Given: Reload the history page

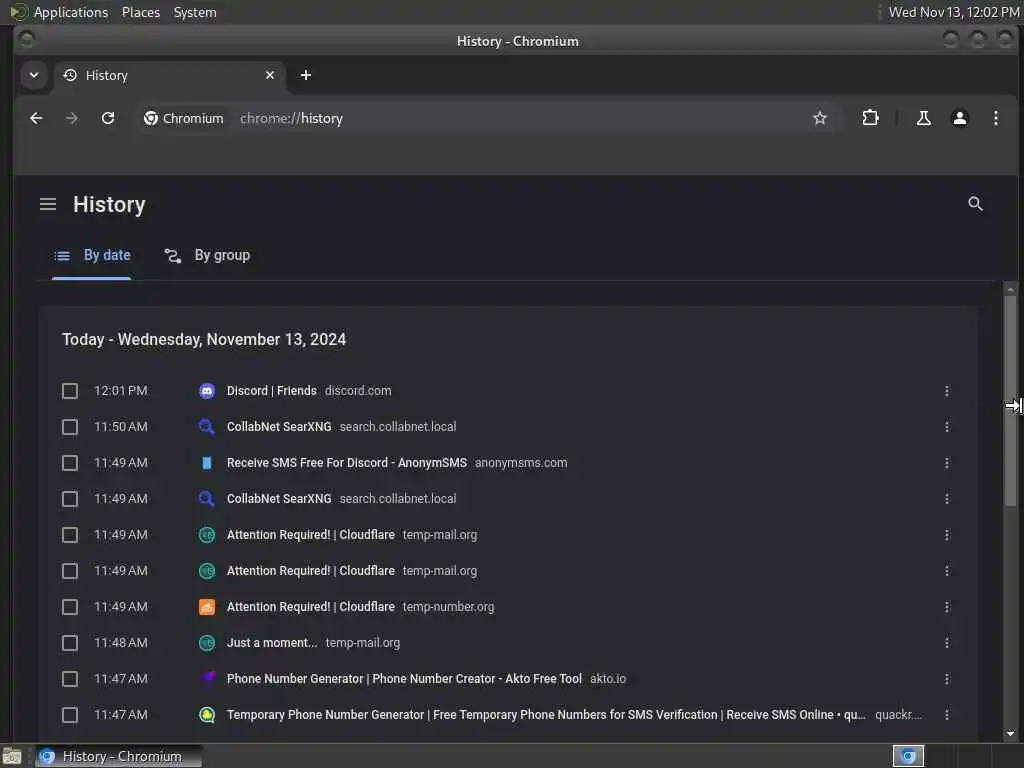Looking at the screenshot, I should 108,118.
